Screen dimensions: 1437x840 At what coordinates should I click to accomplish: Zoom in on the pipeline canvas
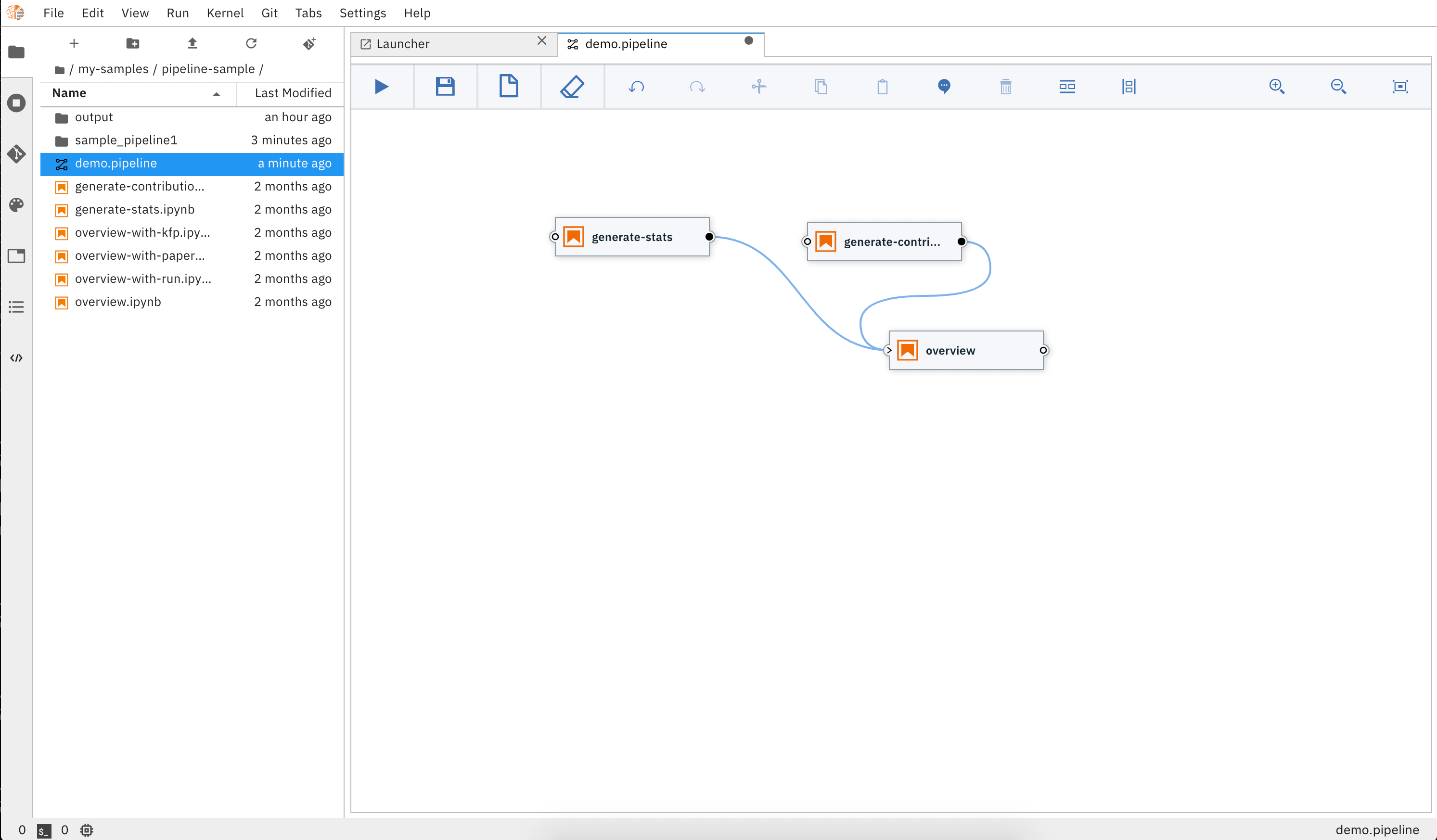pyautogui.click(x=1276, y=87)
